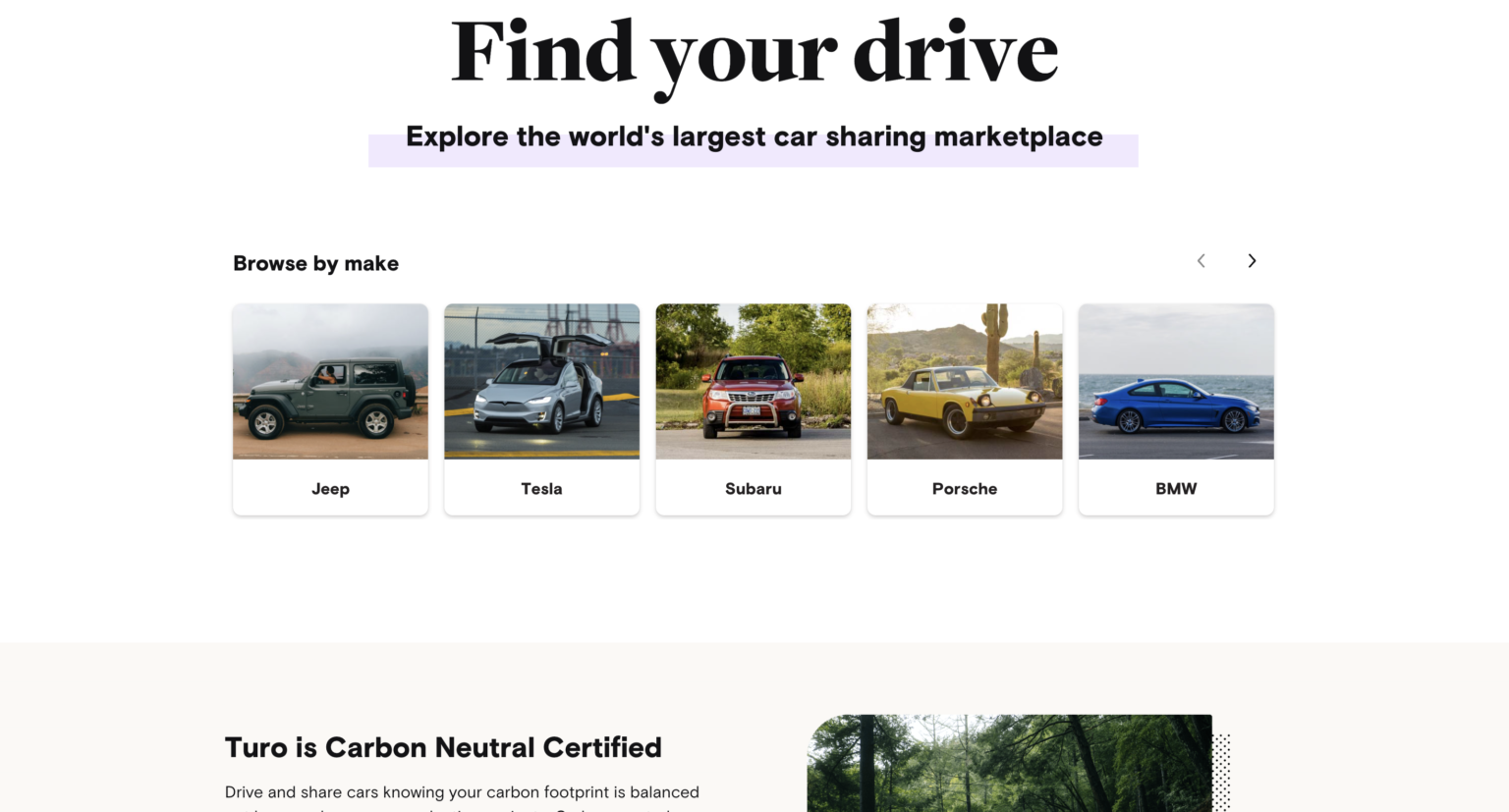Open the blue BMW car photo

pyautogui.click(x=1176, y=381)
